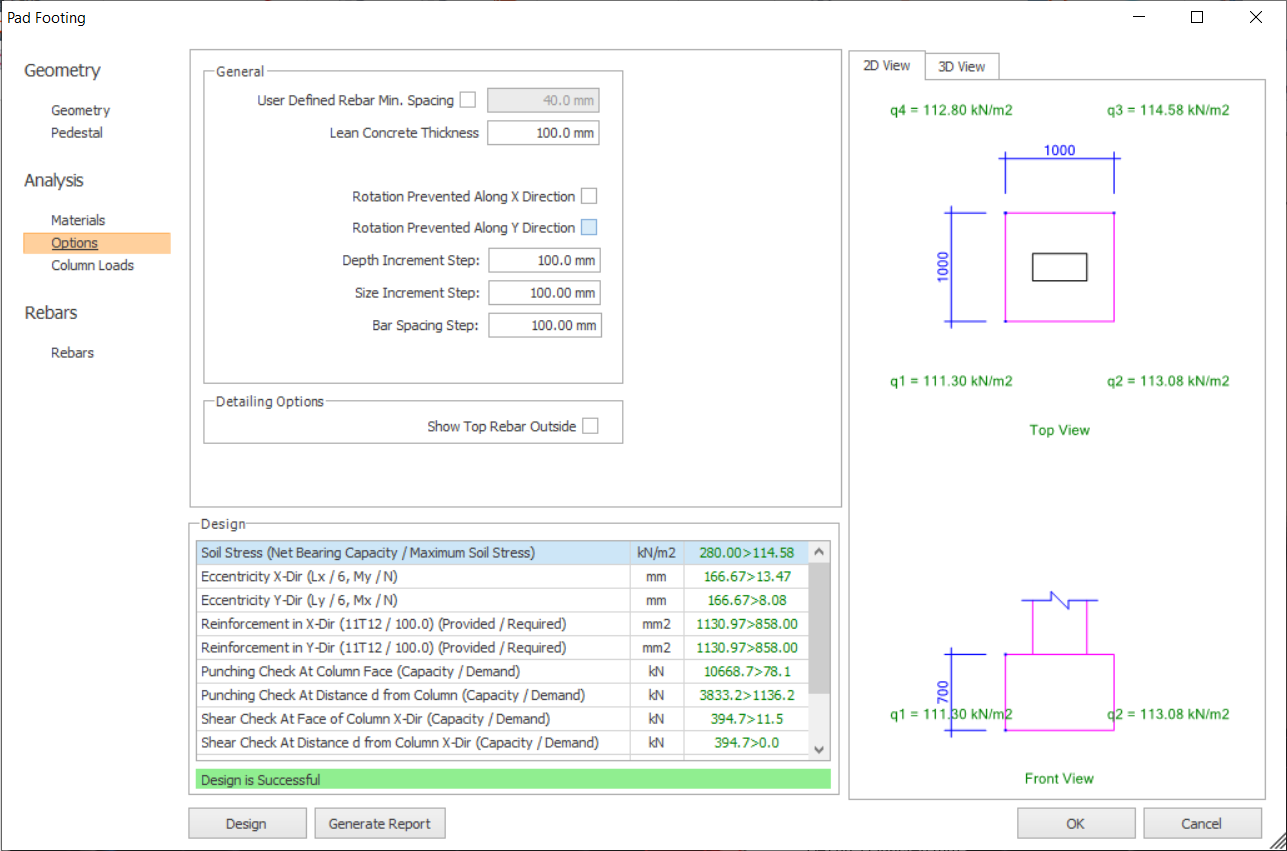
Task: Toggle Rotation Prevented Along X Direction
Action: pyautogui.click(x=589, y=196)
